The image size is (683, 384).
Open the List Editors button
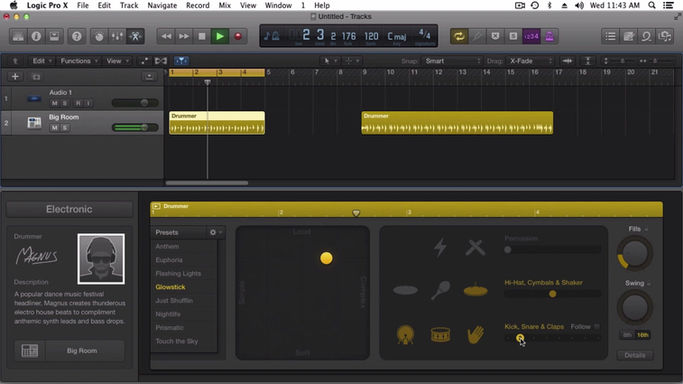(610, 36)
